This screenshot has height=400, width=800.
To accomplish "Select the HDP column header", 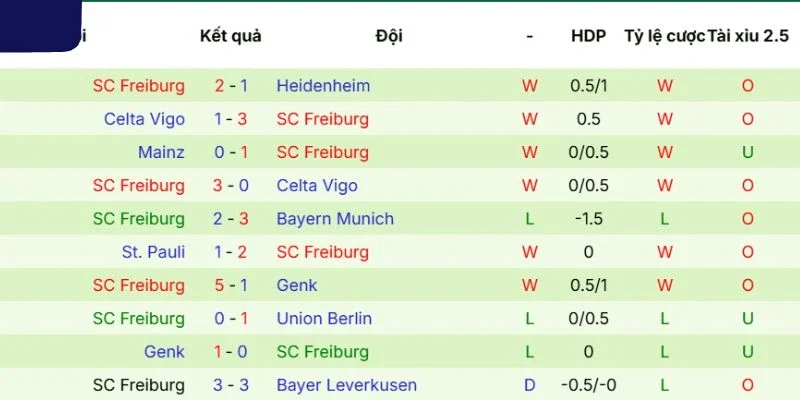I will coord(588,36).
